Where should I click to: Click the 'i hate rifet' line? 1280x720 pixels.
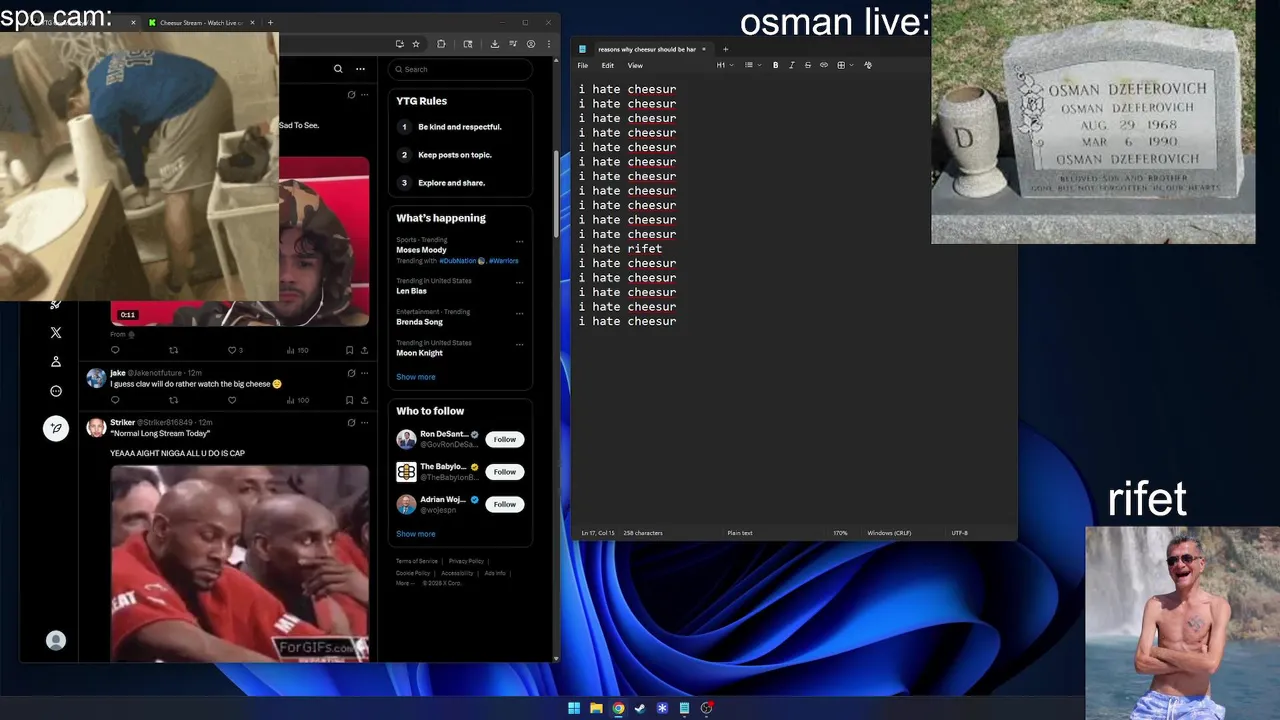coord(620,249)
